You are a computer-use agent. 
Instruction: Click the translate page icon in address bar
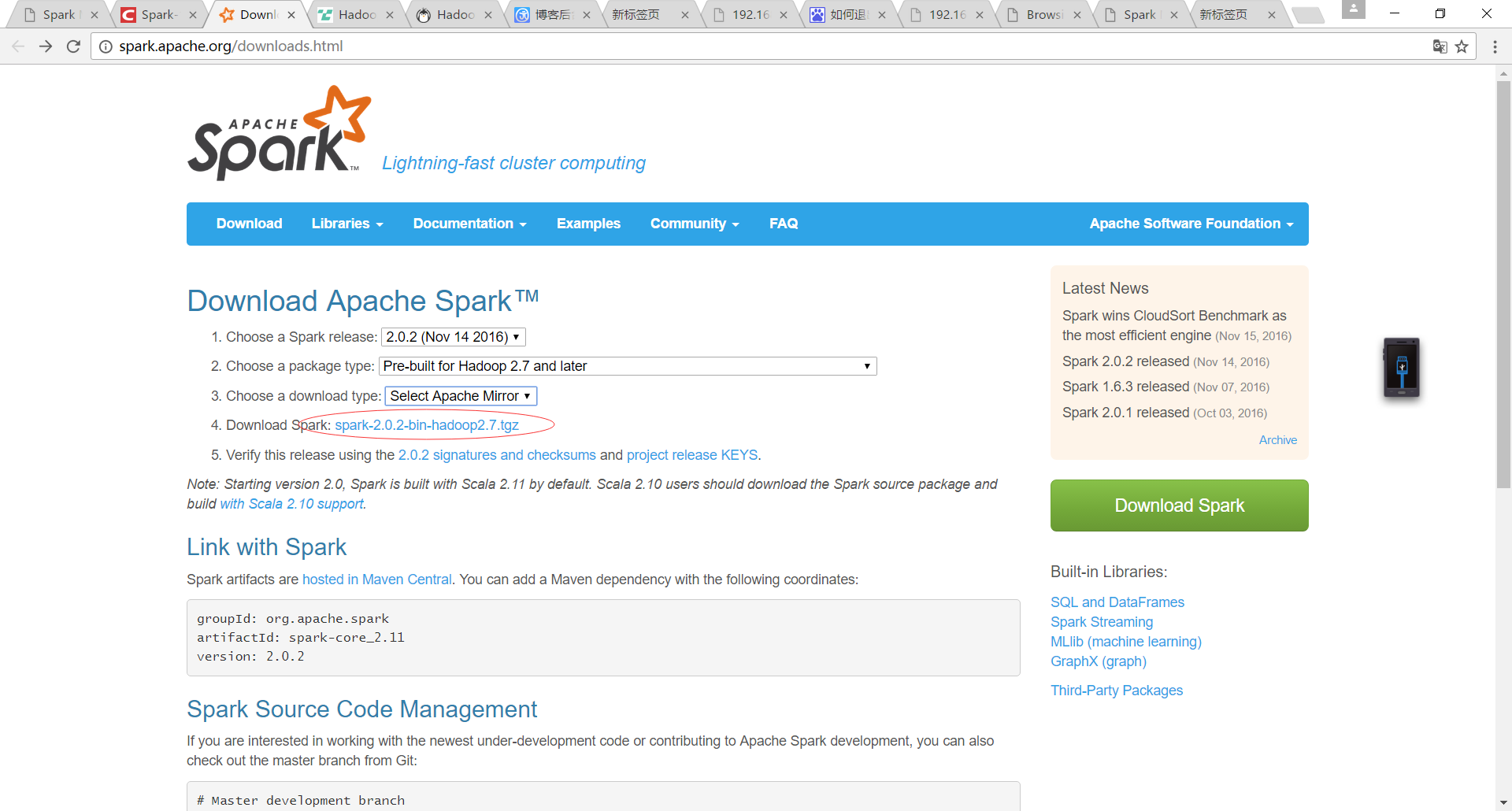click(x=1440, y=46)
